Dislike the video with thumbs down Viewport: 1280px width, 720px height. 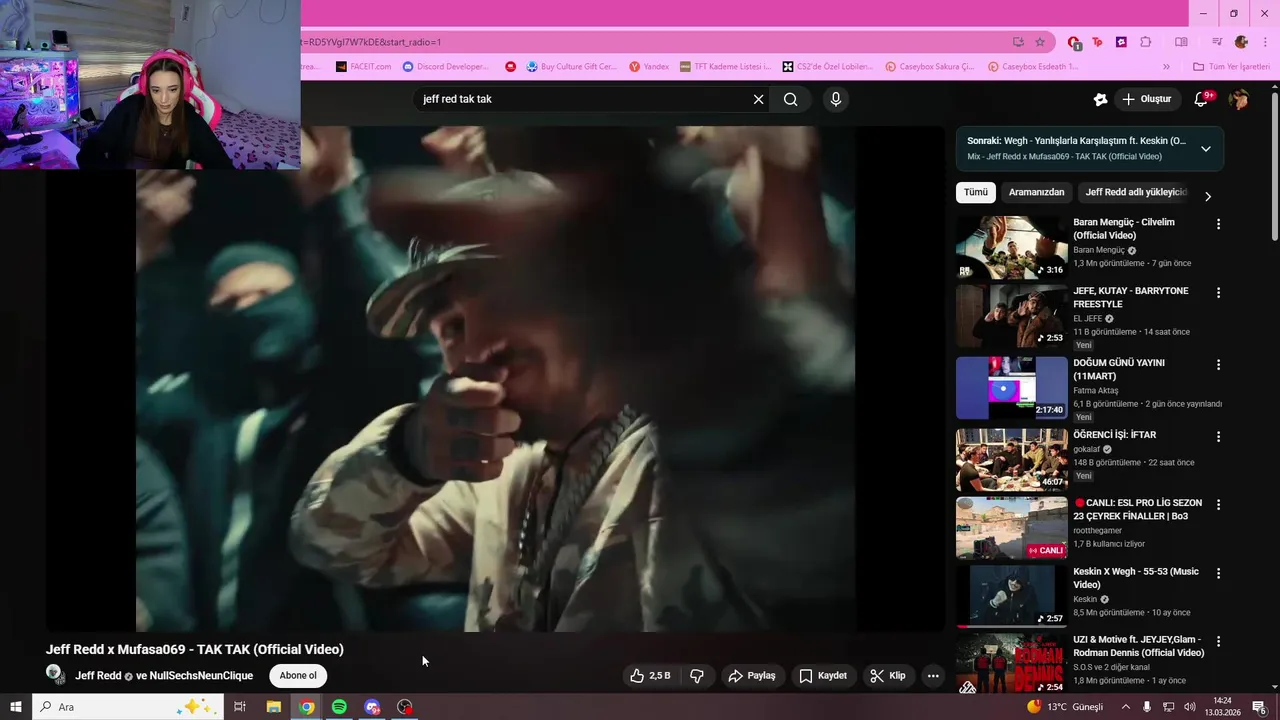point(697,676)
